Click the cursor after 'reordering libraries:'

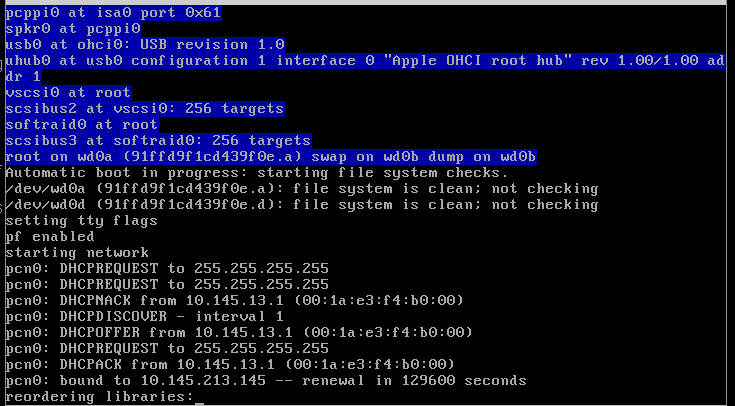(x=199, y=402)
